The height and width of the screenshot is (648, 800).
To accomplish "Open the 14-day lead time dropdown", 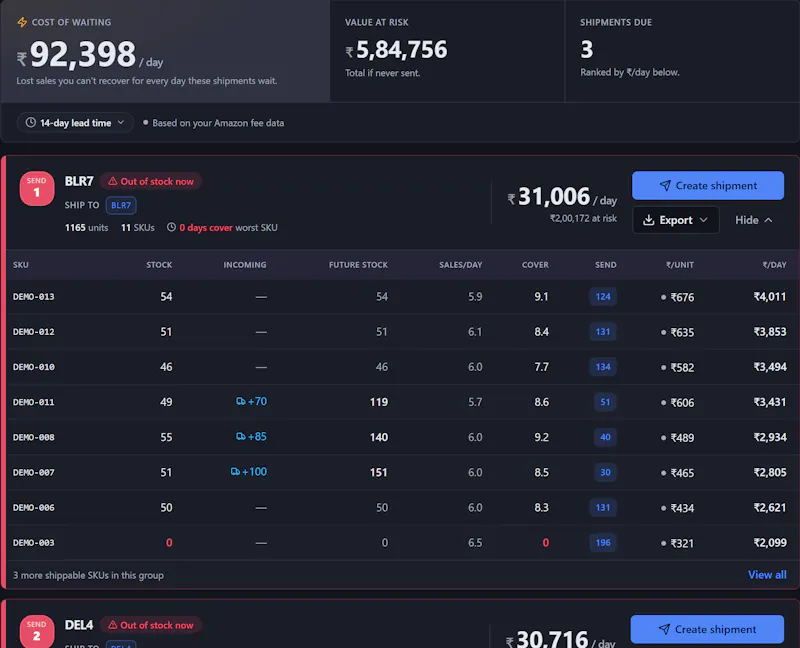I will [75, 122].
